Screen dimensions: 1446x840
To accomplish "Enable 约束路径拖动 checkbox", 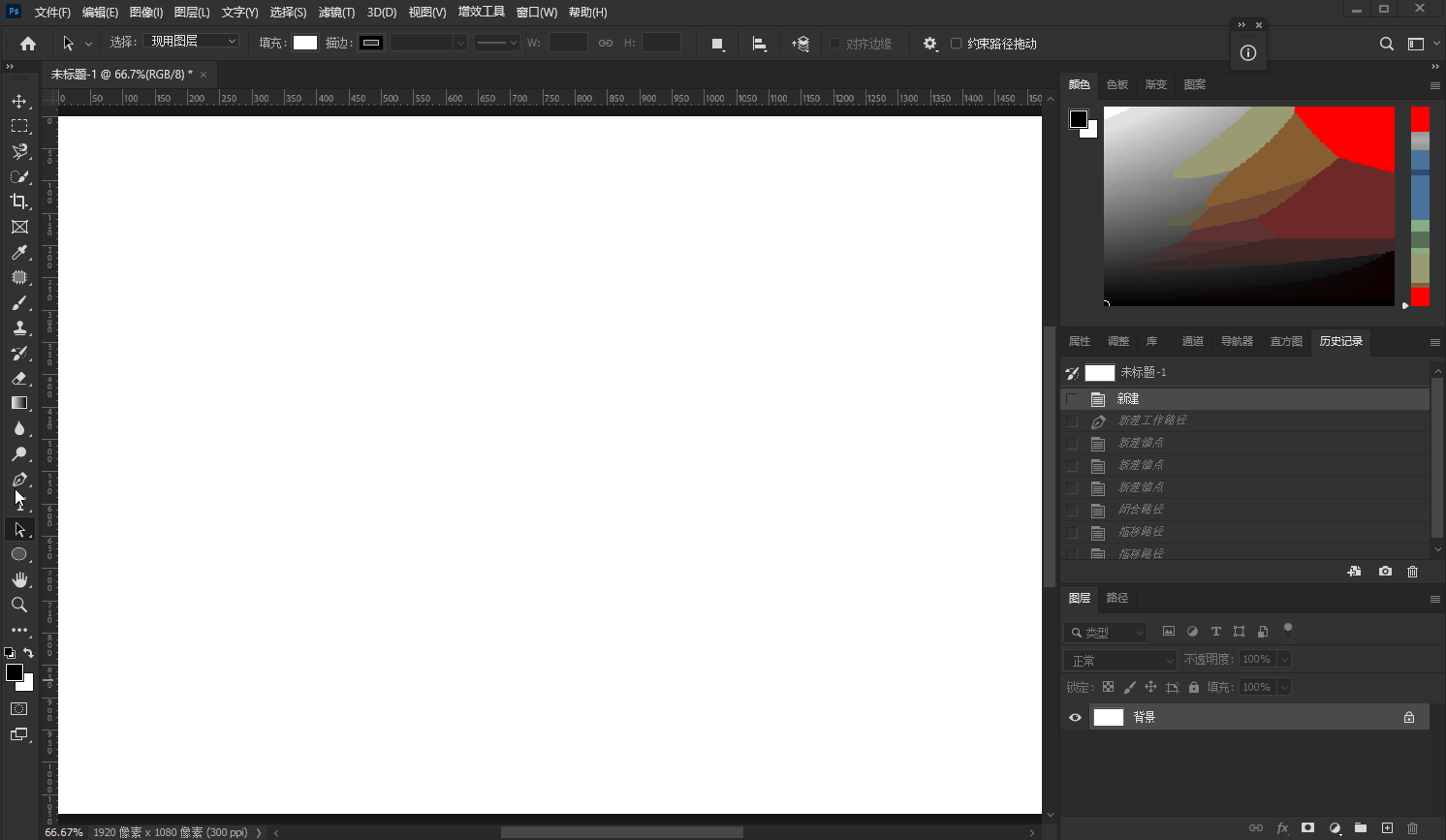I will point(957,44).
